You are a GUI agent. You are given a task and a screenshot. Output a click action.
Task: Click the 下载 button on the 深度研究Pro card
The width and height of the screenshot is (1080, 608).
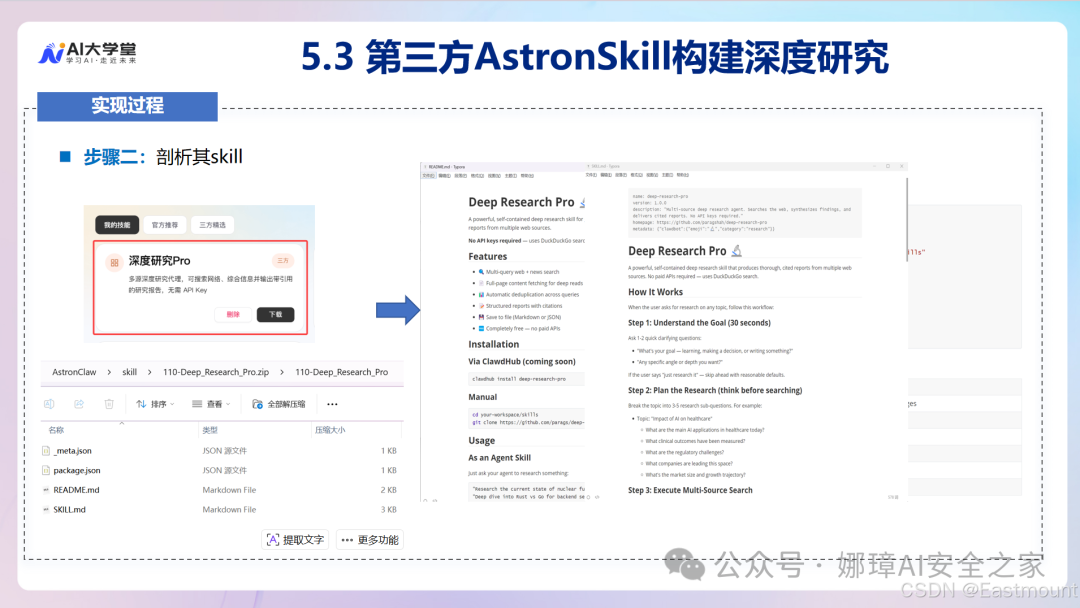pos(276,315)
